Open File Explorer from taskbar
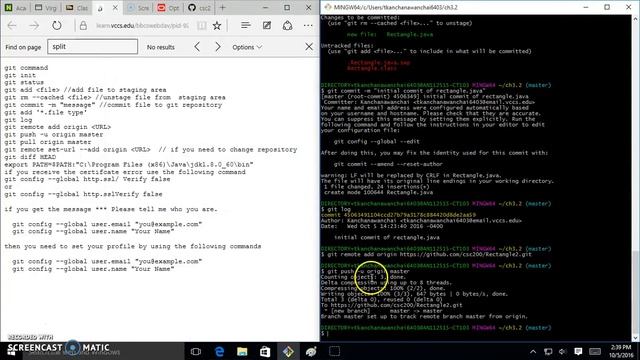This screenshot has width=640, height=360. (x=242, y=351)
